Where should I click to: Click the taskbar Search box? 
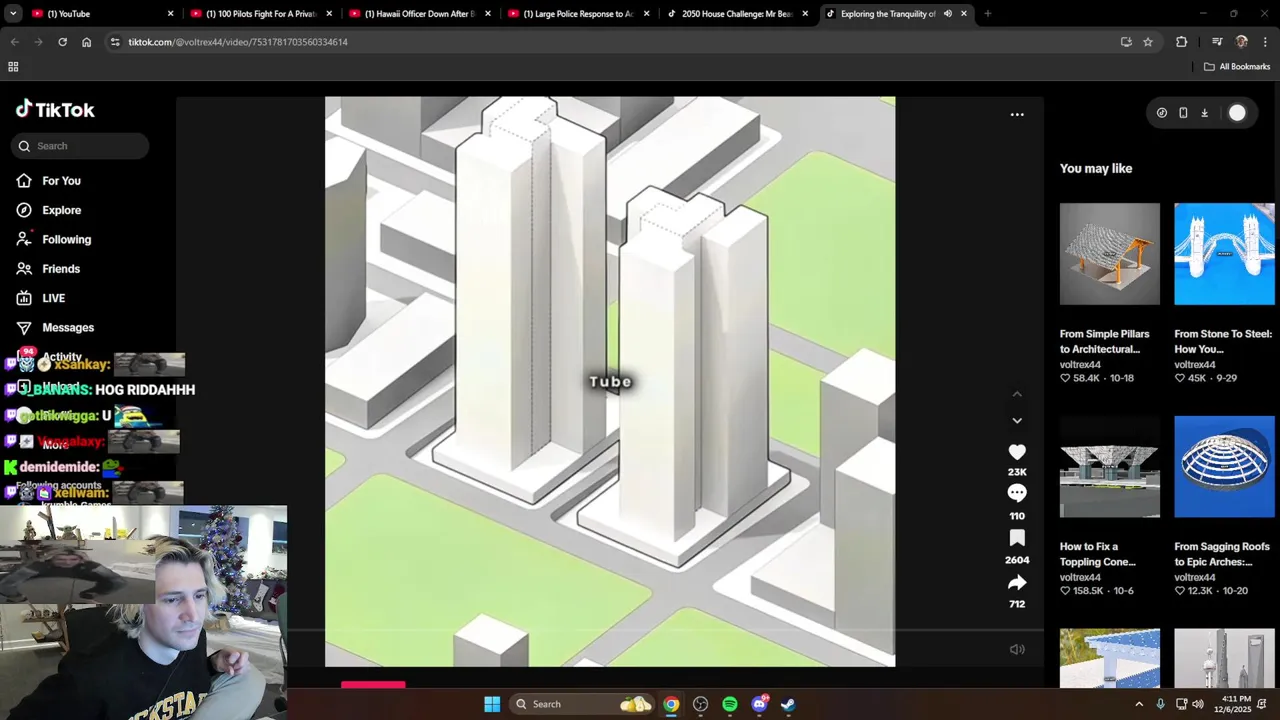pyautogui.click(x=583, y=704)
